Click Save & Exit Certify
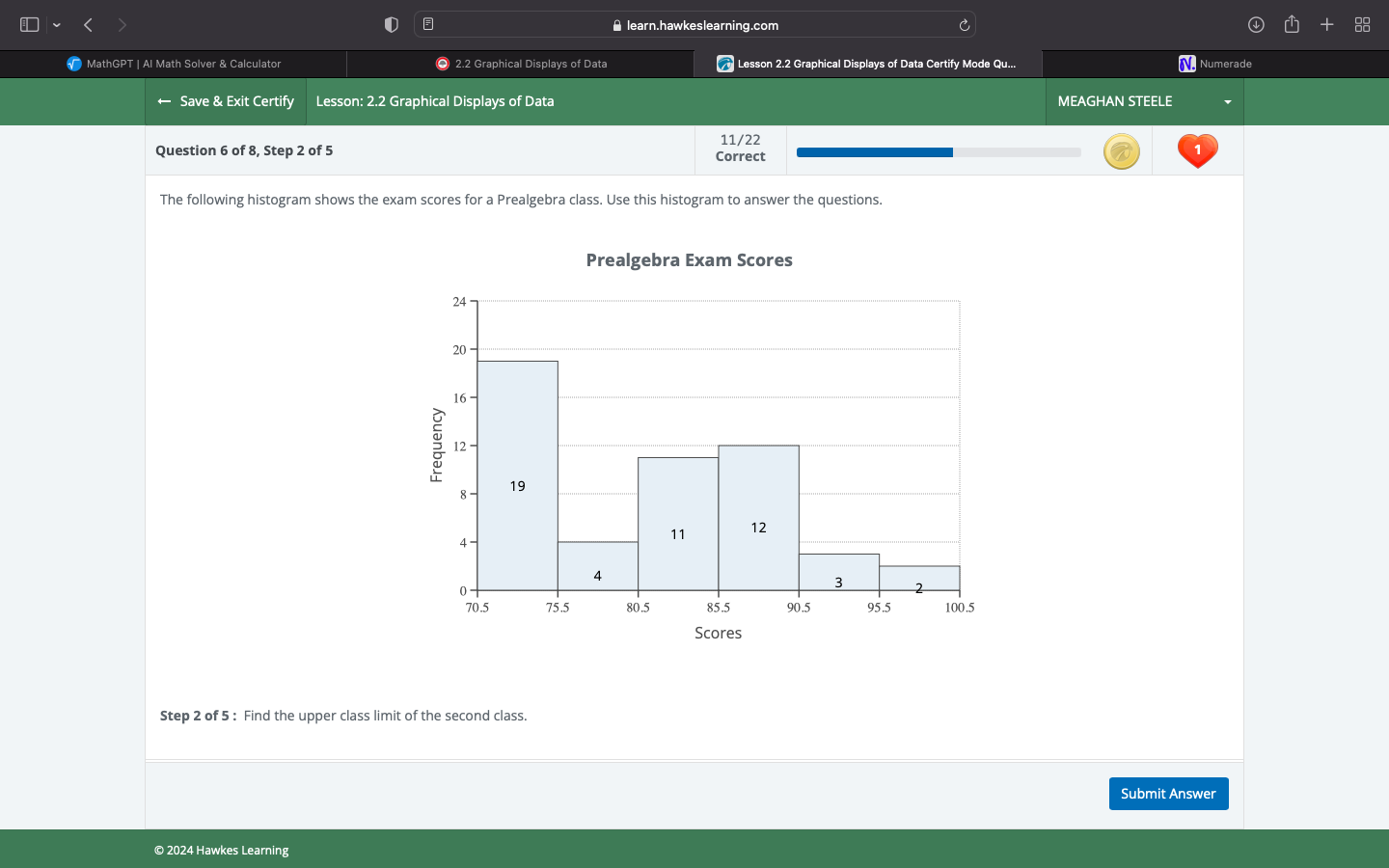Image resolution: width=1389 pixels, height=868 pixels. [x=226, y=101]
